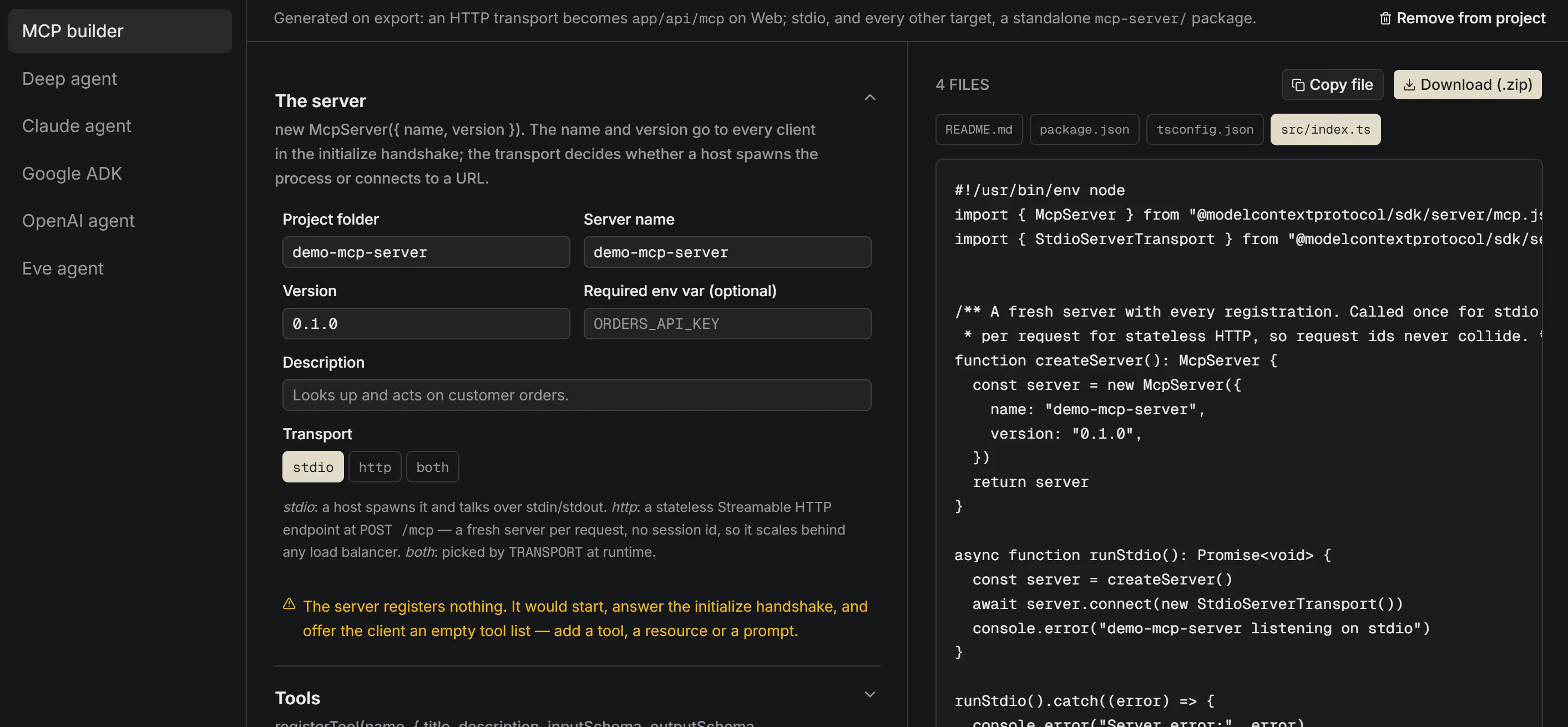Open MCP builder in the sidebar
Screen dimensions: 1568x727
120,31
